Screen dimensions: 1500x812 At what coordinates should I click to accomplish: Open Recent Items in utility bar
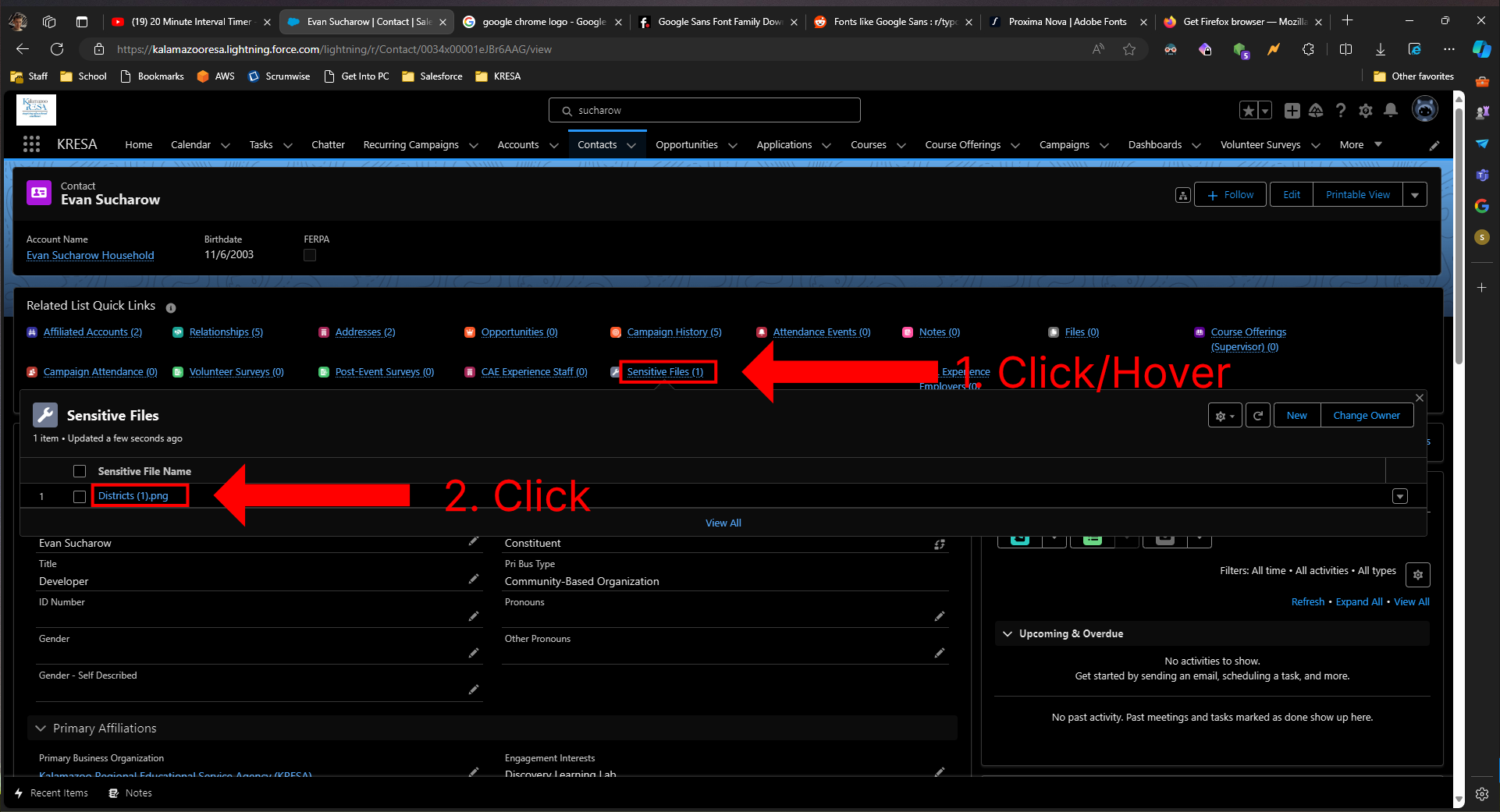tap(52, 793)
